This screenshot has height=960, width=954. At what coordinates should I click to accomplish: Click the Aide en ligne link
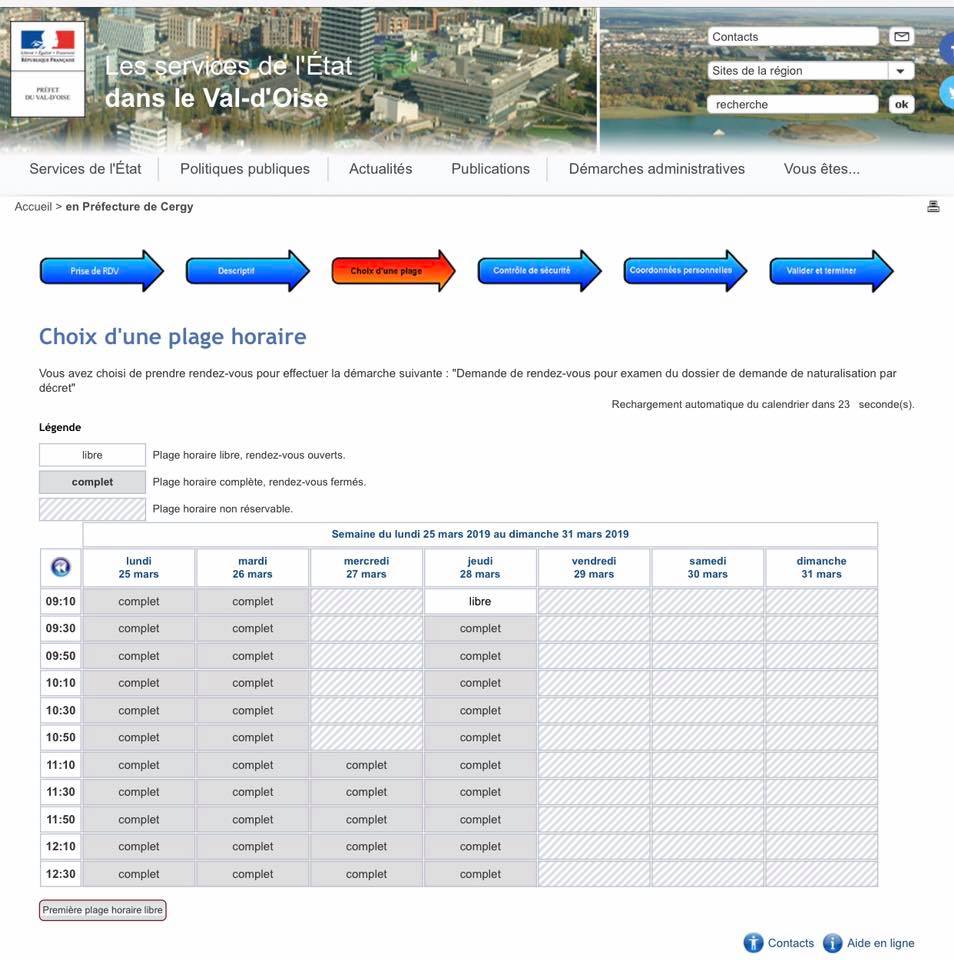(x=881, y=943)
